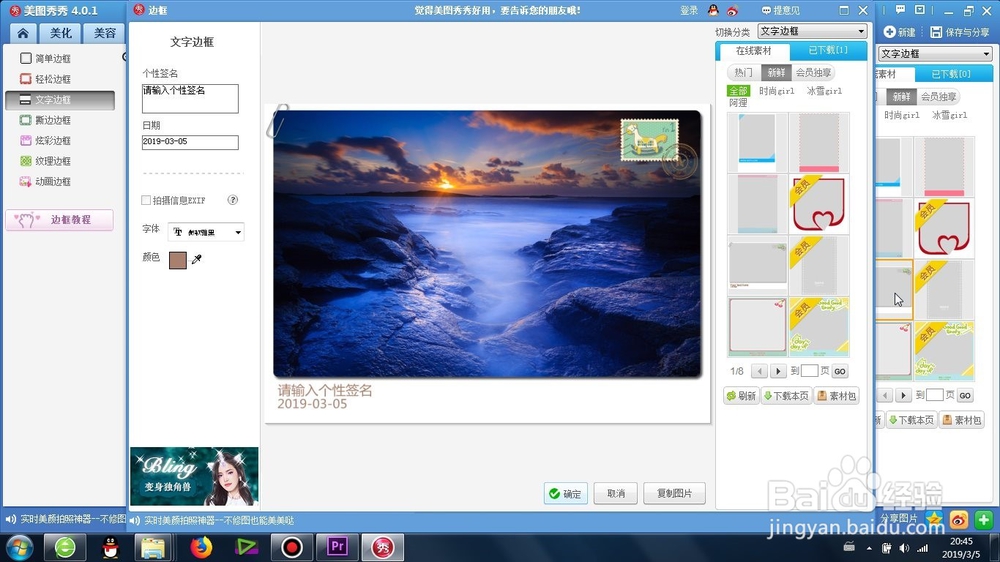Click the Bling advertisement banner
The image size is (1000, 562).
(195, 477)
